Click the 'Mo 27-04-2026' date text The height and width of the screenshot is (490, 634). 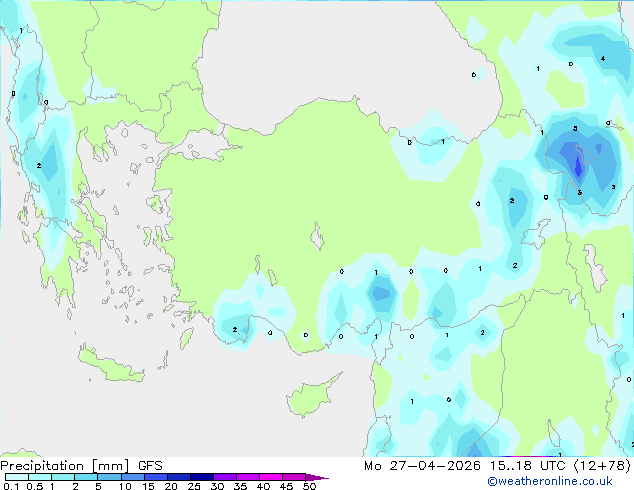tap(422, 466)
